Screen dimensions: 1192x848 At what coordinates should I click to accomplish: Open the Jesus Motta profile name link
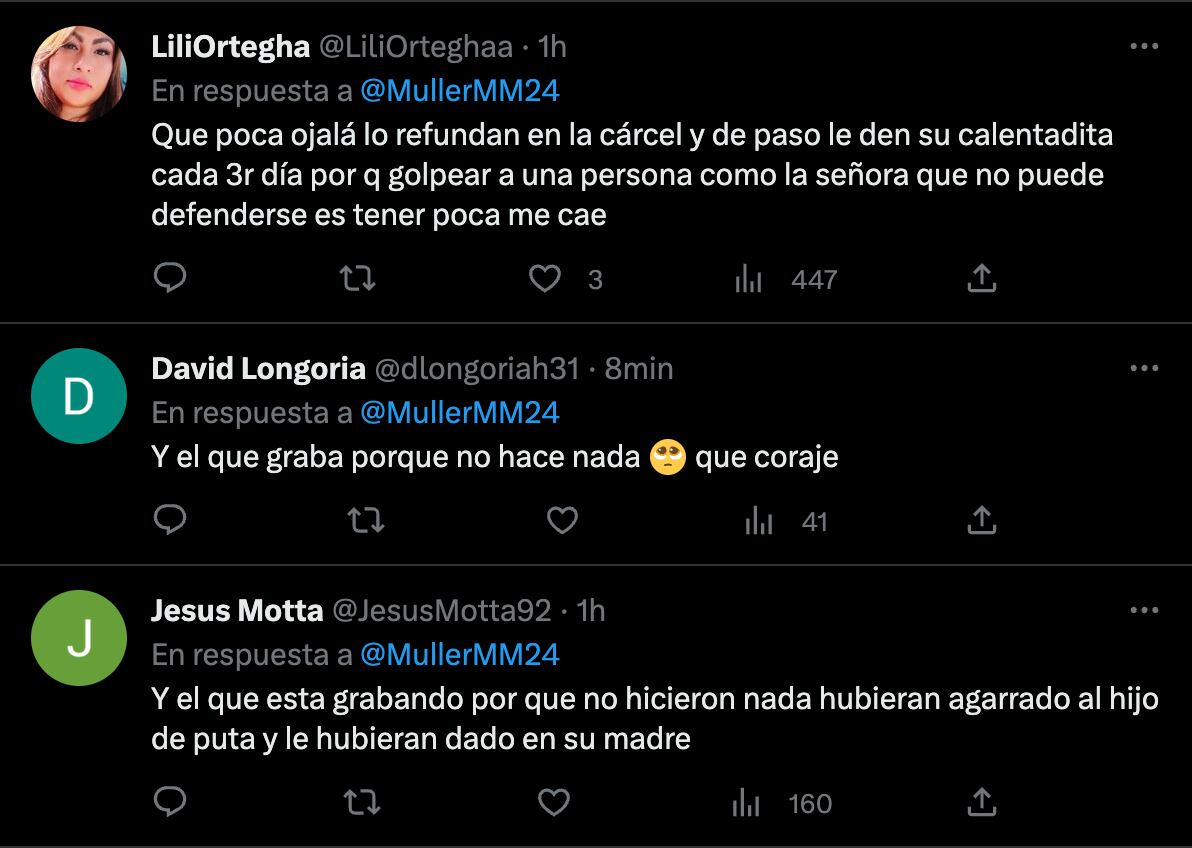[x=237, y=610]
